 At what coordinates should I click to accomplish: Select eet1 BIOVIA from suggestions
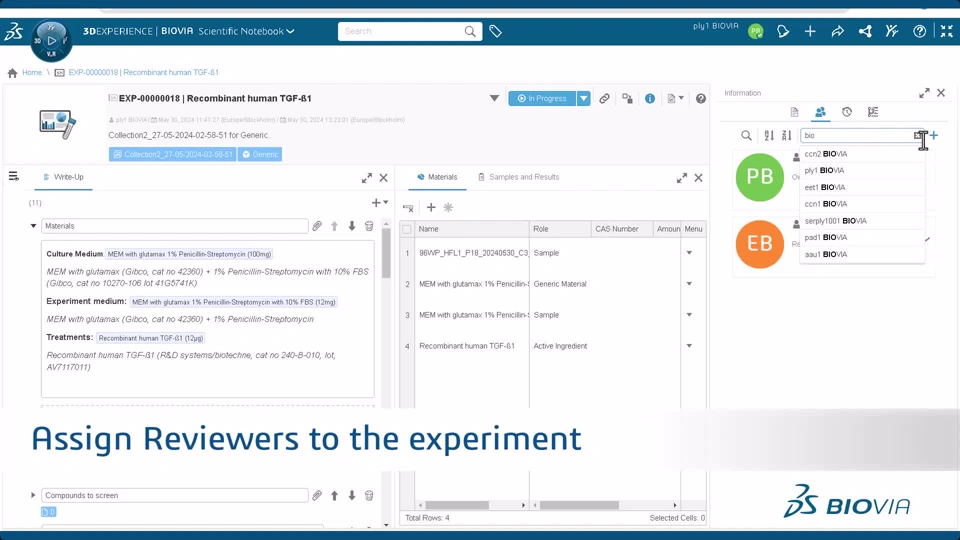coord(862,187)
